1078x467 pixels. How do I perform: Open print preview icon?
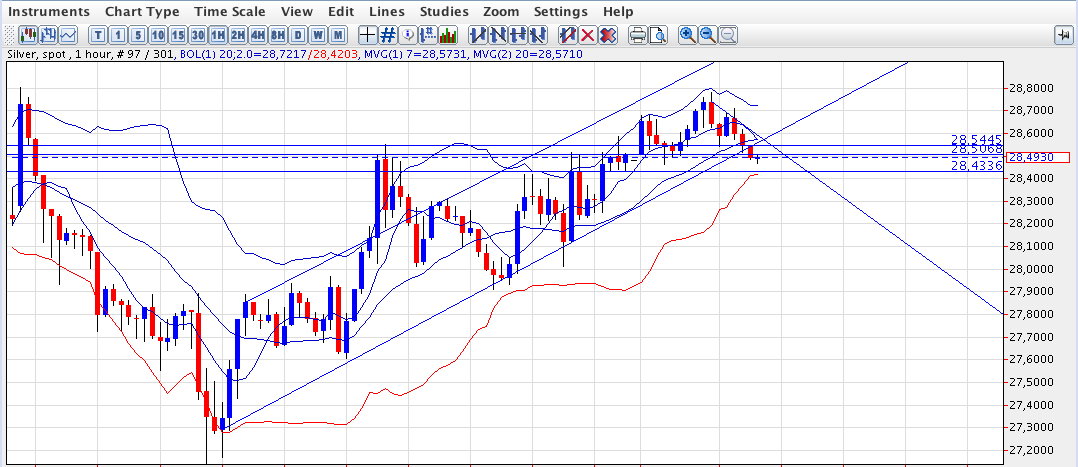657,35
